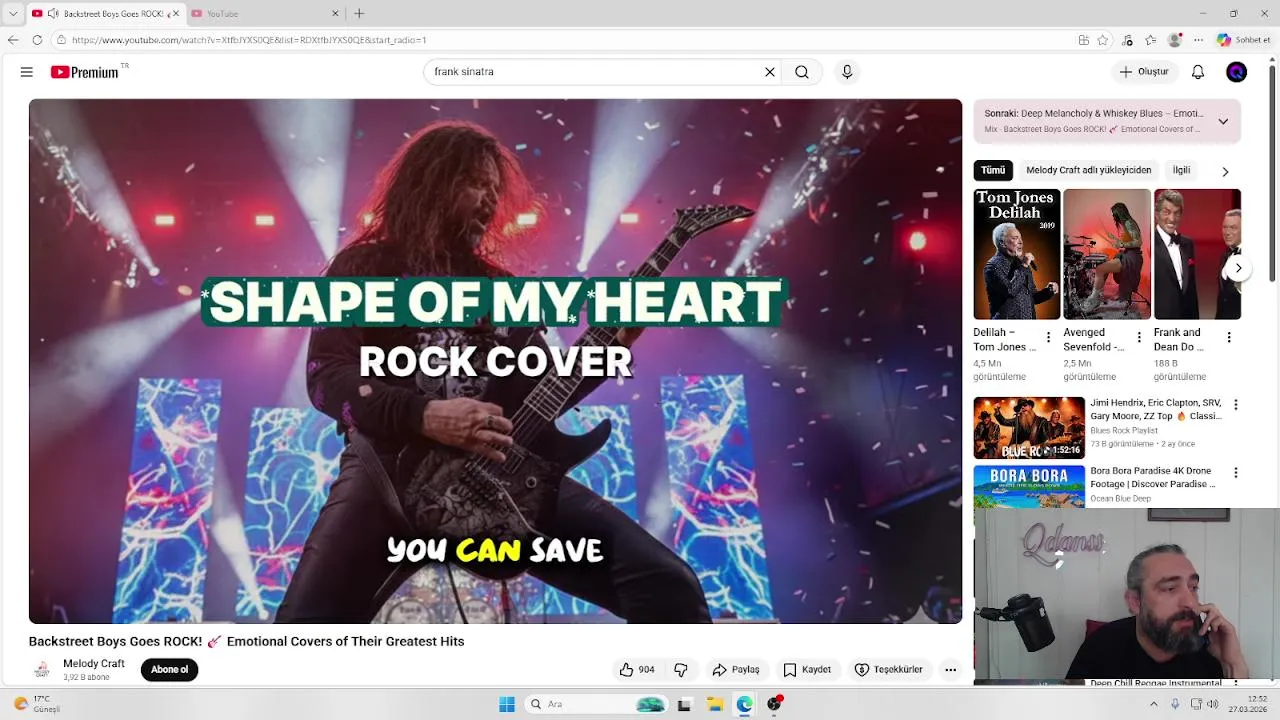Open the Frank and Dean thumbnail
1280x720 pixels.
[1197, 254]
